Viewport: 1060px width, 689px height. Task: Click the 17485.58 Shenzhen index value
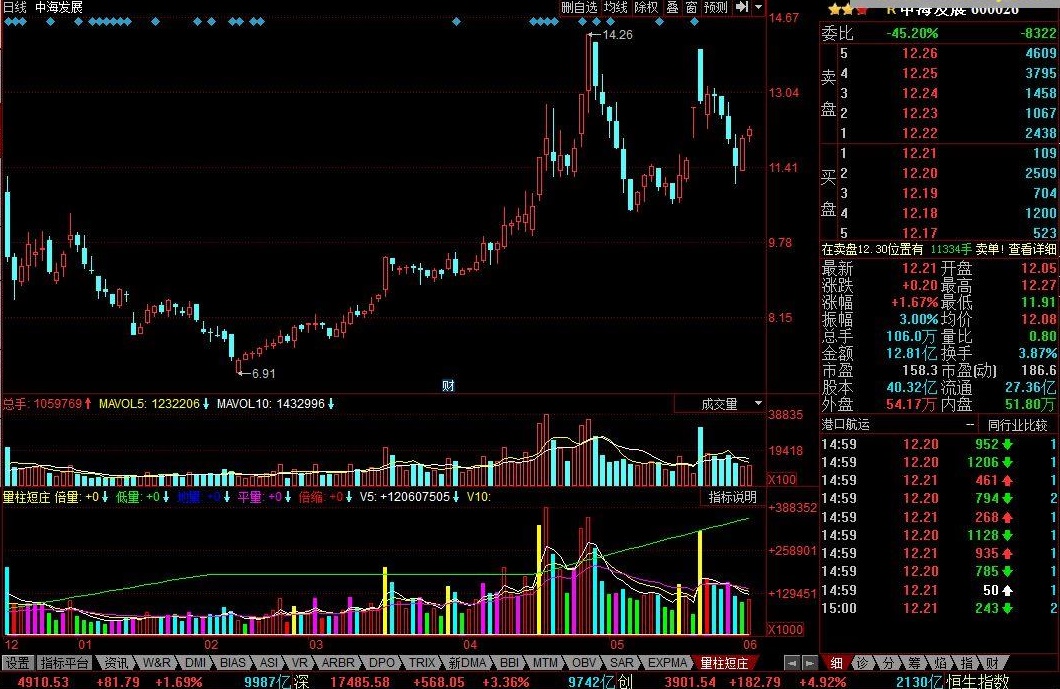360,682
